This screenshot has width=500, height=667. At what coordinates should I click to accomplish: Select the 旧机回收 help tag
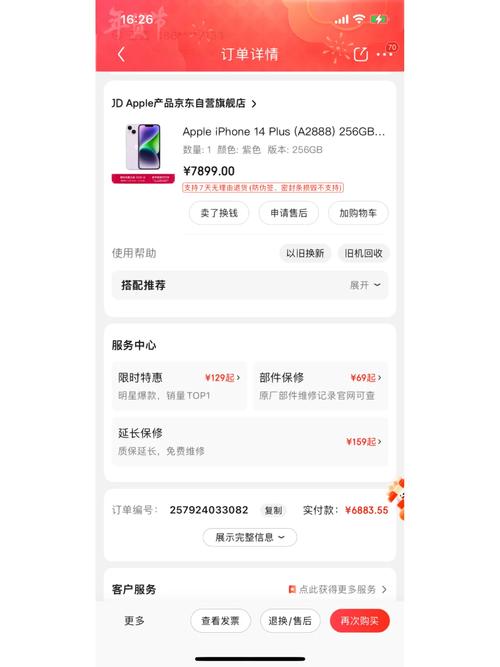pos(363,254)
